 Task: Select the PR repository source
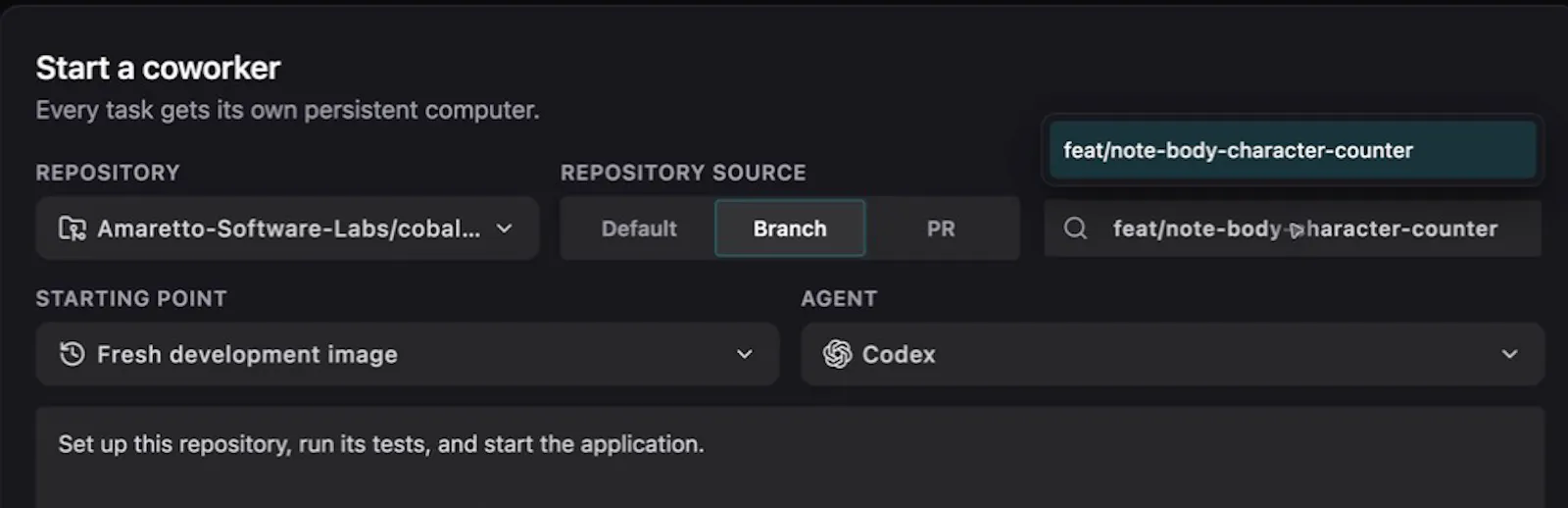[x=941, y=229]
